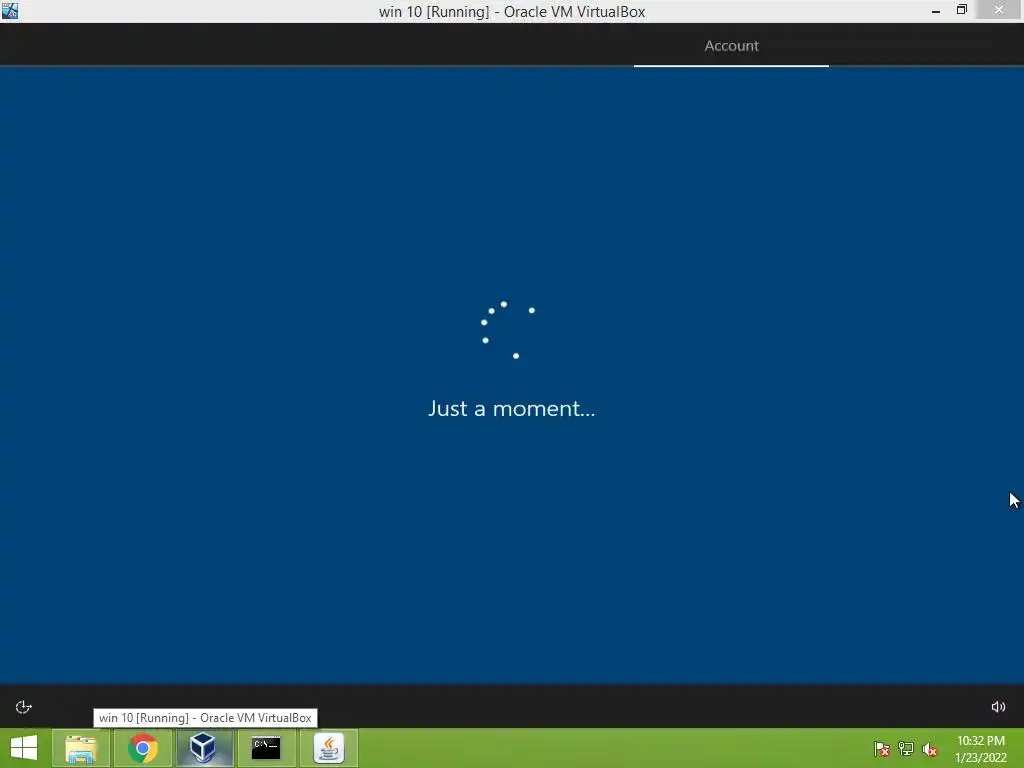The image size is (1024, 768).
Task: Open the Command Prompt taskbar icon
Action: (266, 748)
